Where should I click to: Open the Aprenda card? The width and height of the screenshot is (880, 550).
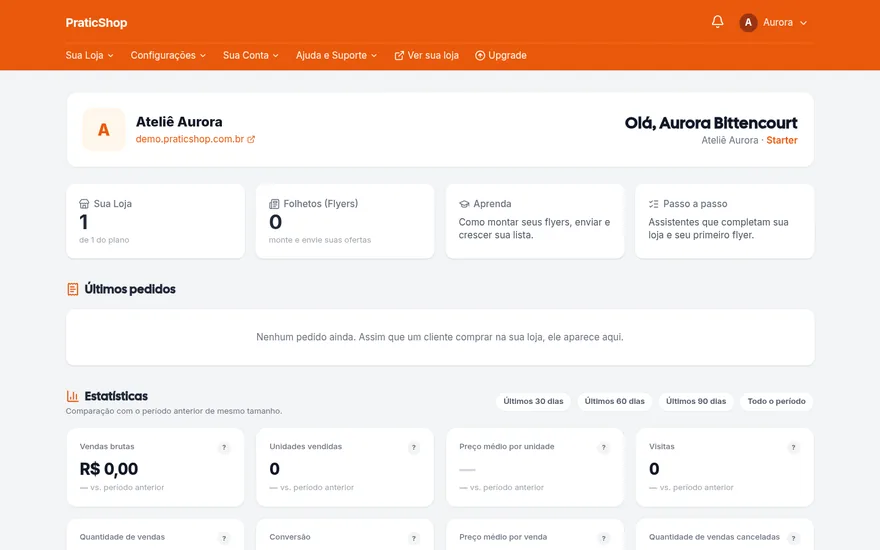point(535,221)
